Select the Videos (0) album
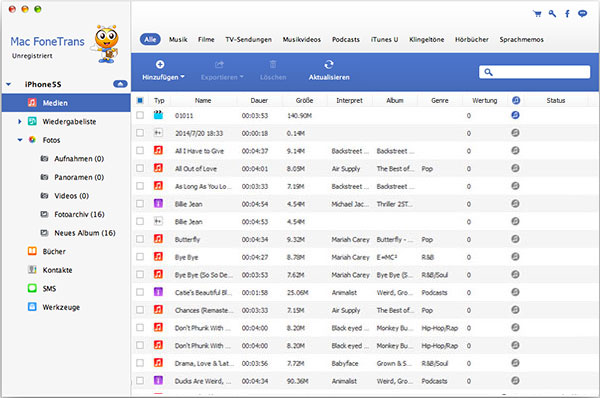 (71, 196)
